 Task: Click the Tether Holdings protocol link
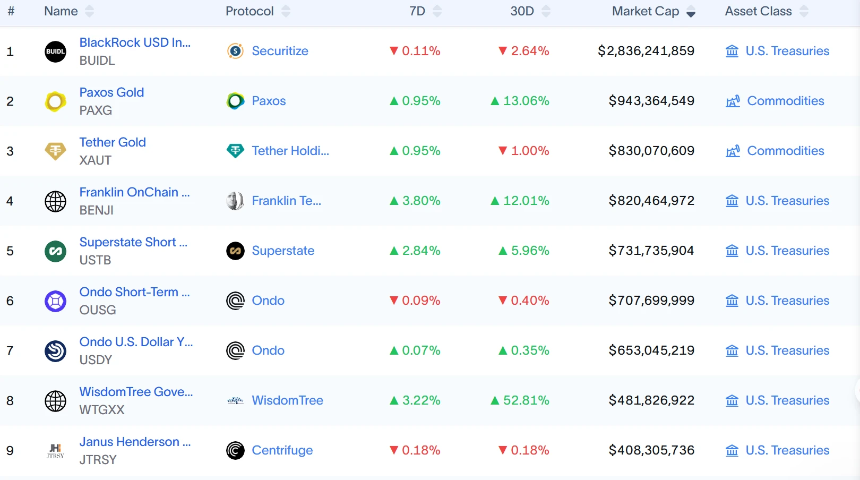pyautogui.click(x=290, y=151)
